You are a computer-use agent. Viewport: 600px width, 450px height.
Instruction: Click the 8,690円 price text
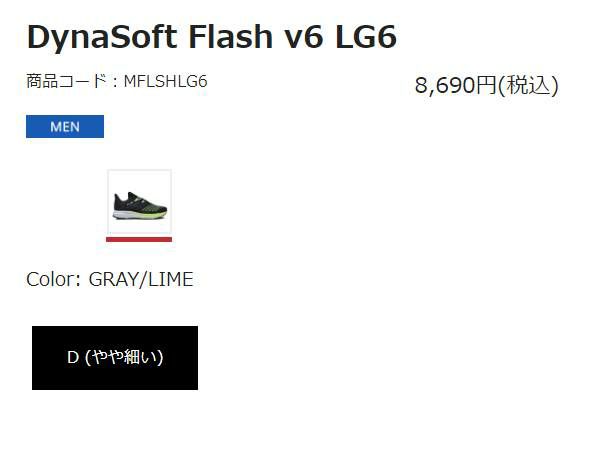455,85
